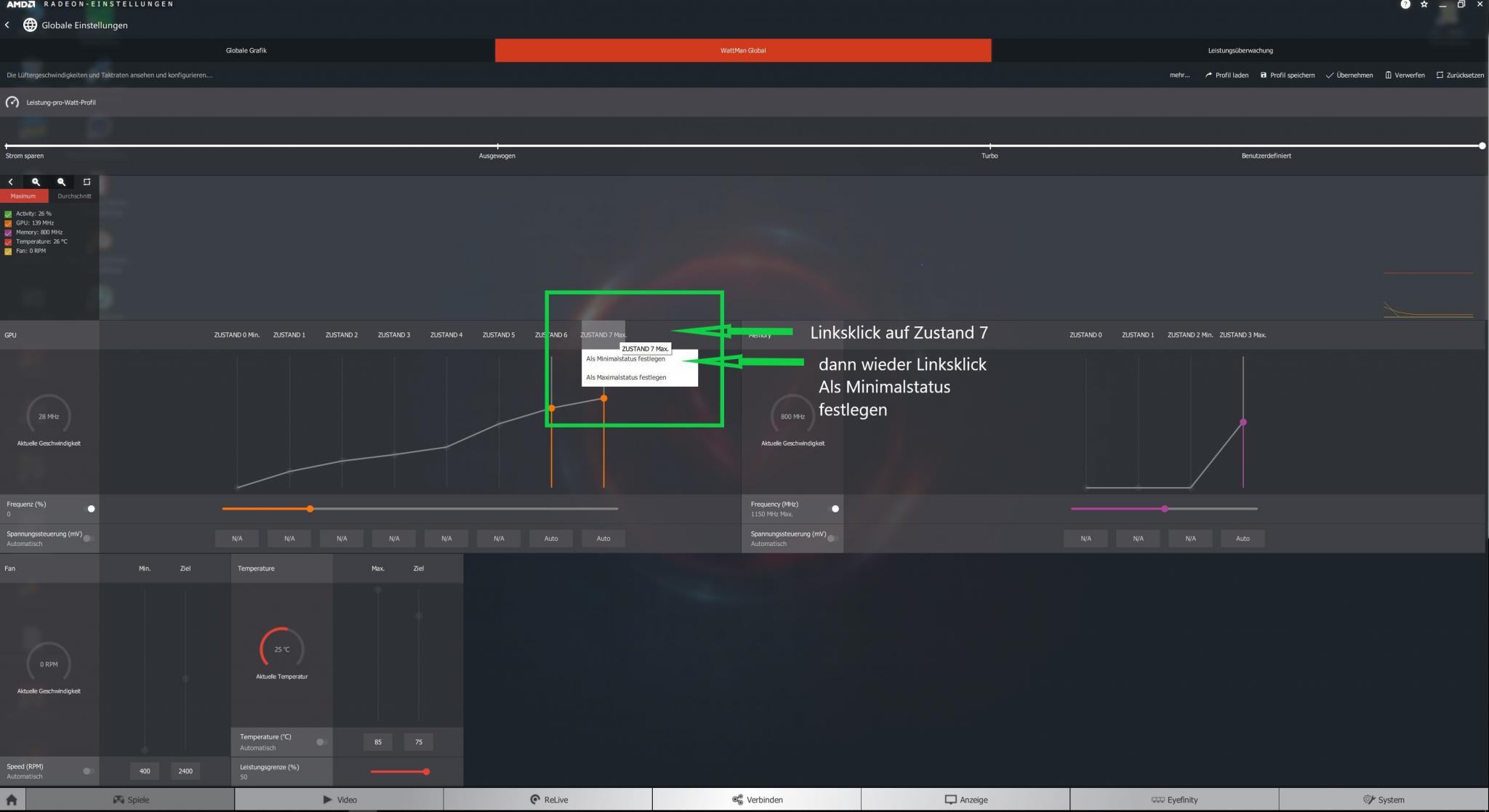
Task: Zoom out on the monitoring graph
Action: (61, 182)
